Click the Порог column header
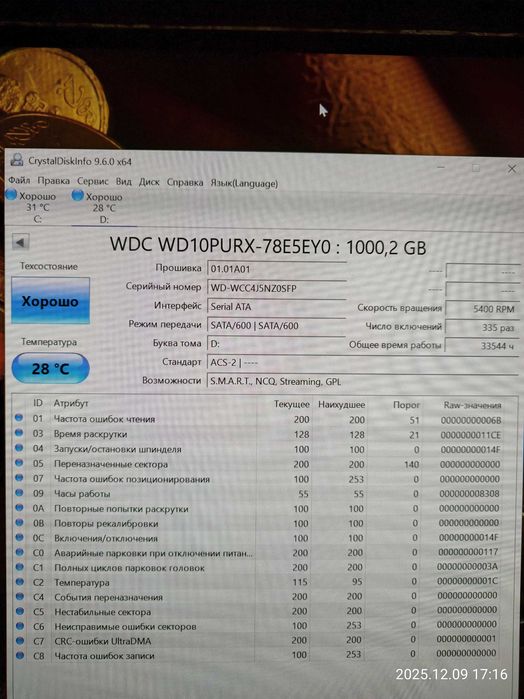 tap(406, 405)
